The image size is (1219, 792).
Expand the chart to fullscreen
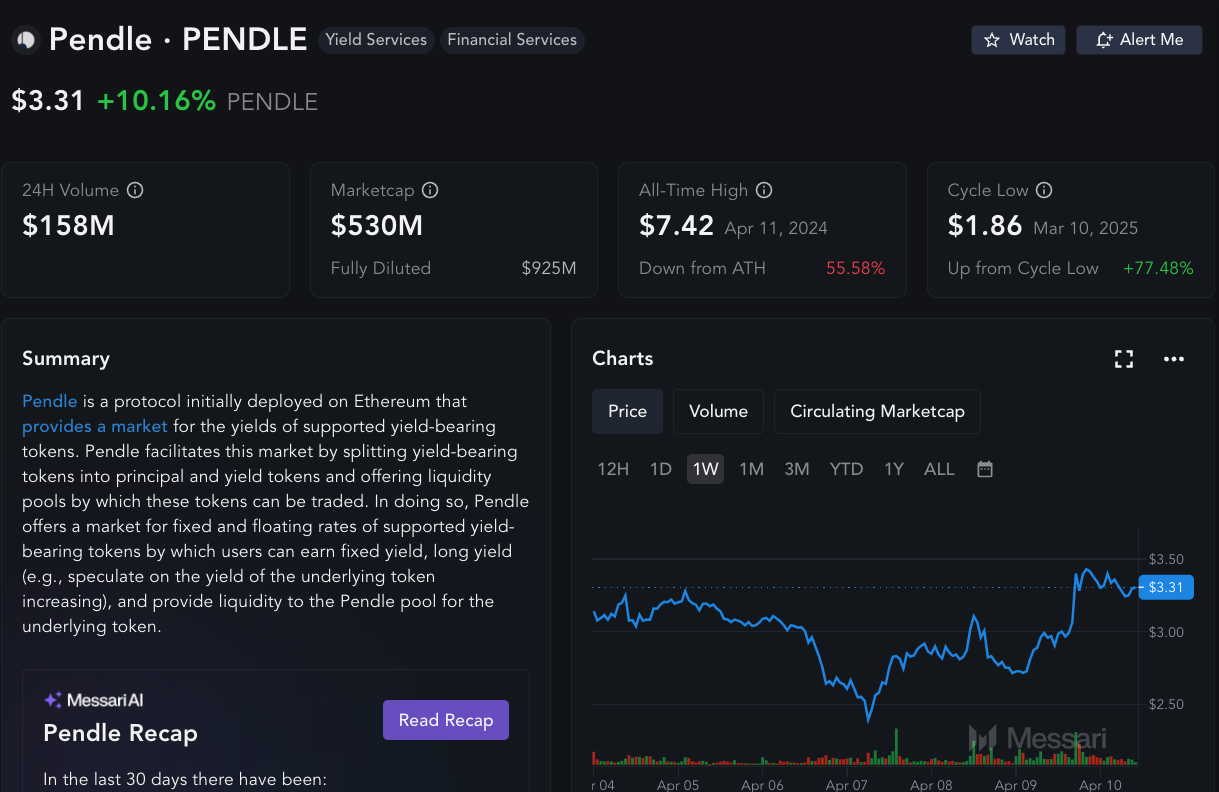[x=1124, y=359]
